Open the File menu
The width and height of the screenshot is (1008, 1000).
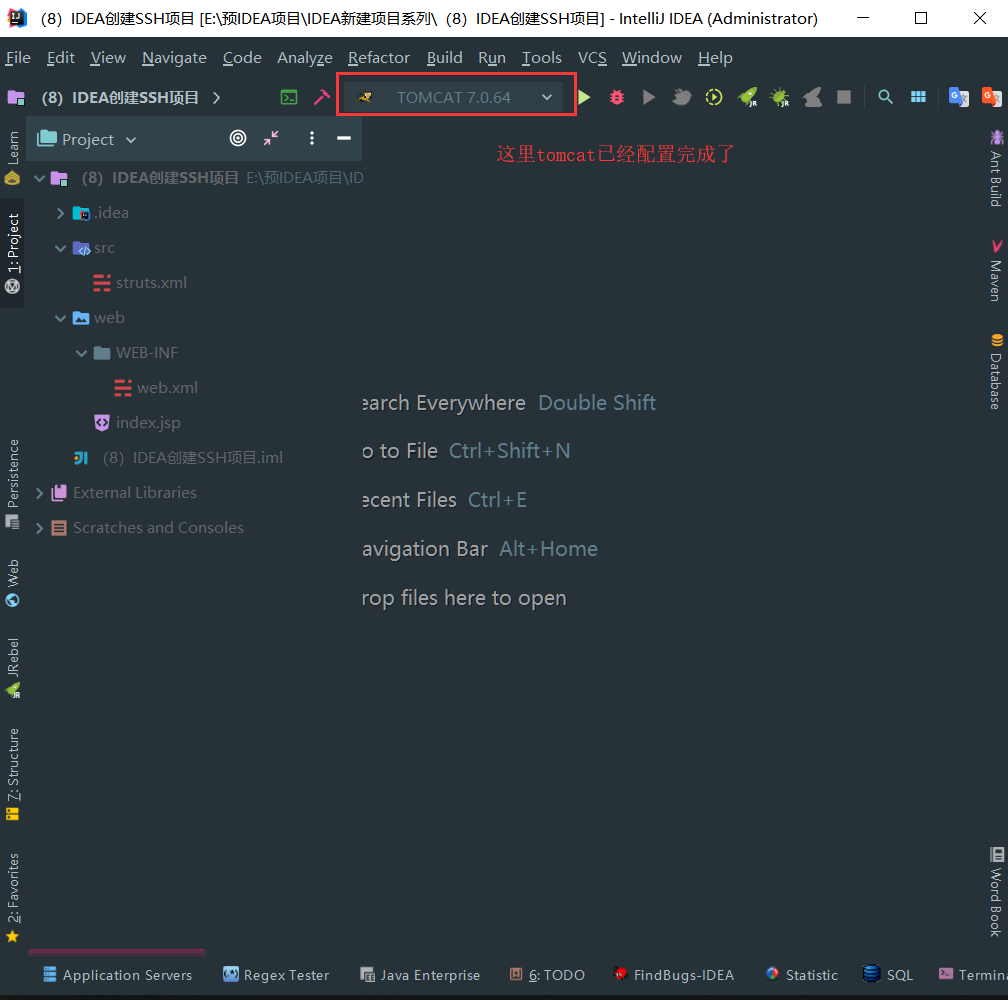[x=18, y=58]
